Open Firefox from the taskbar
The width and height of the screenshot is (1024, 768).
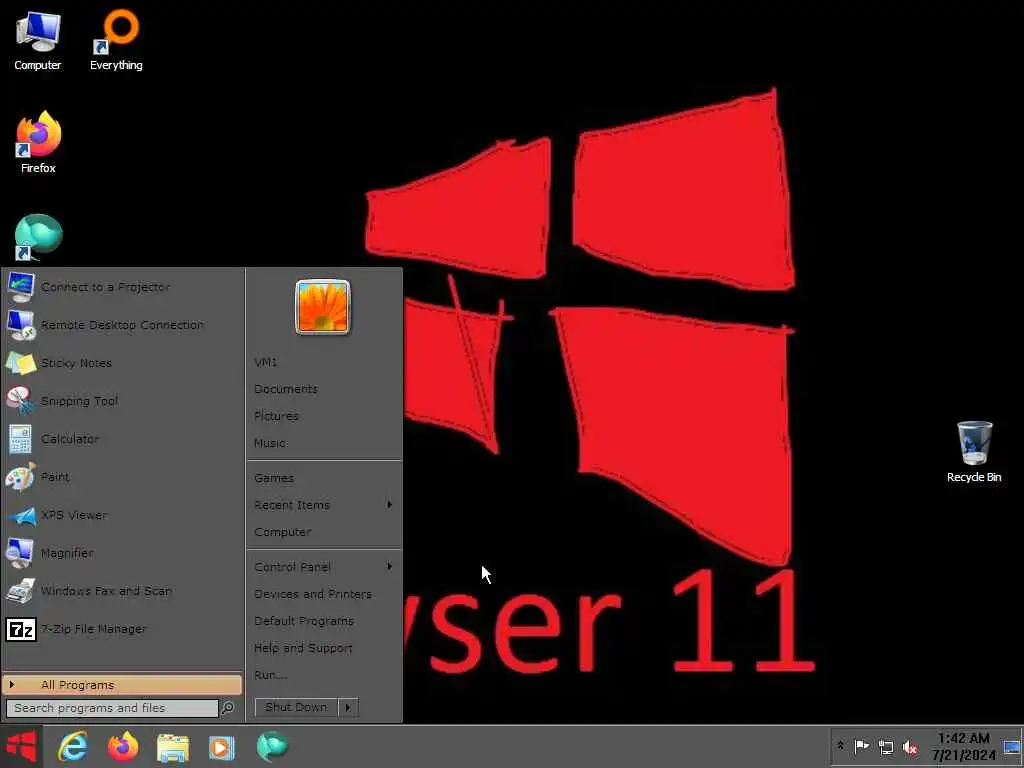(123, 746)
